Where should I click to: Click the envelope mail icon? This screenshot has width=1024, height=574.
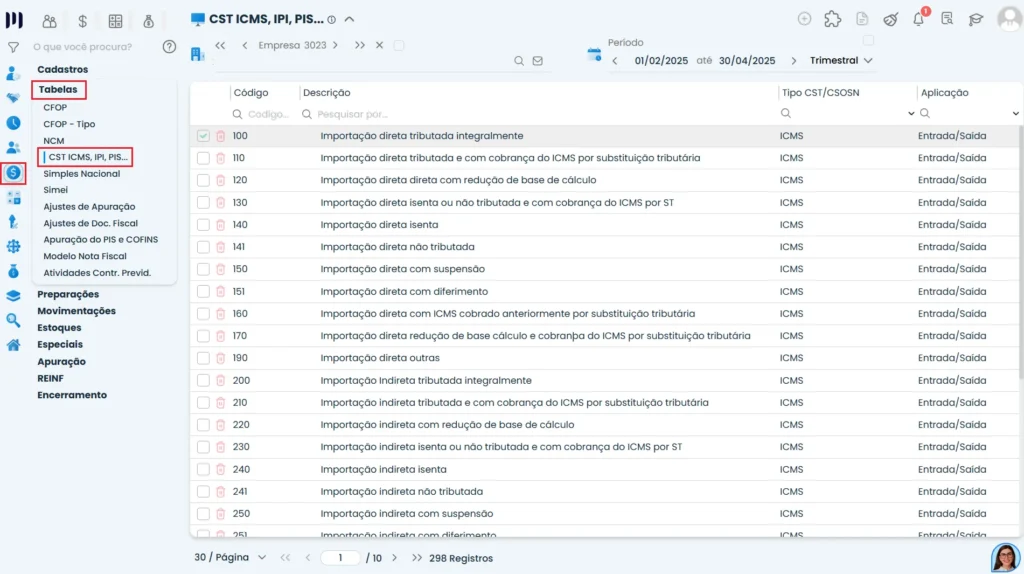point(537,61)
